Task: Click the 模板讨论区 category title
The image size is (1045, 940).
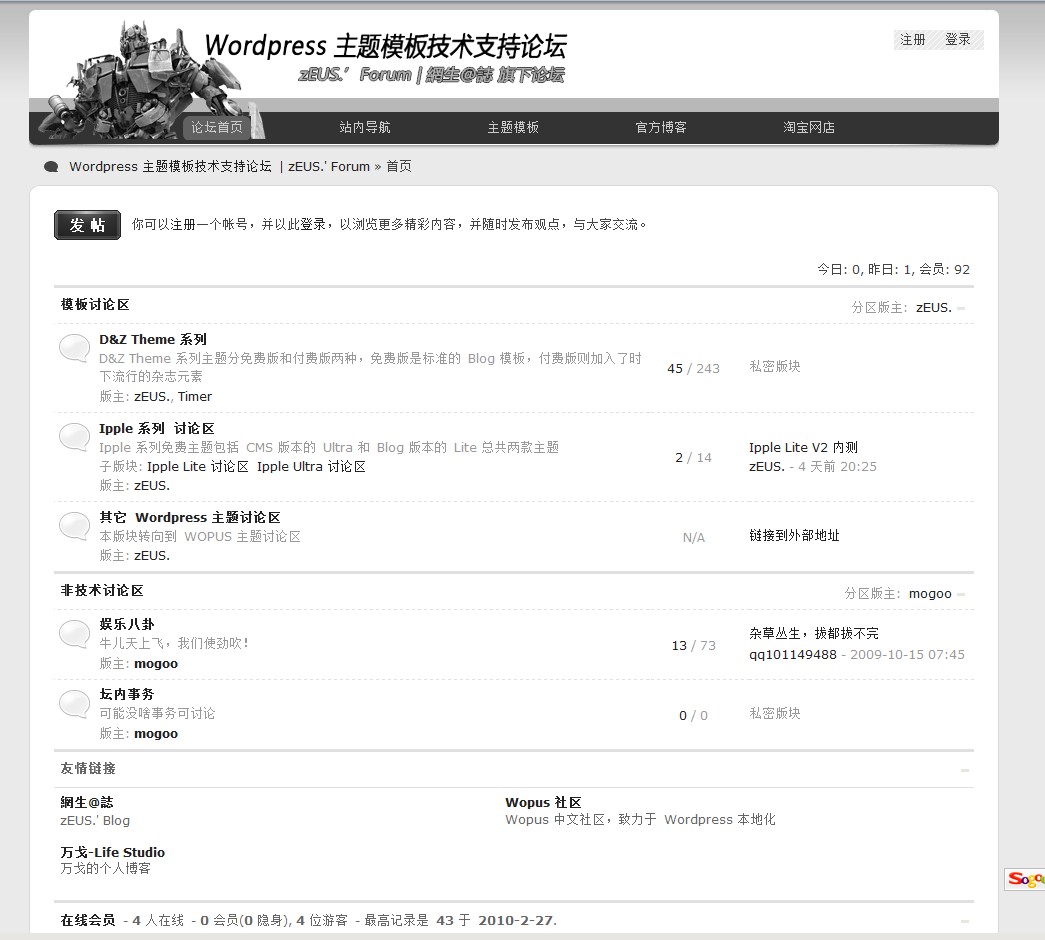Action: tap(95, 305)
